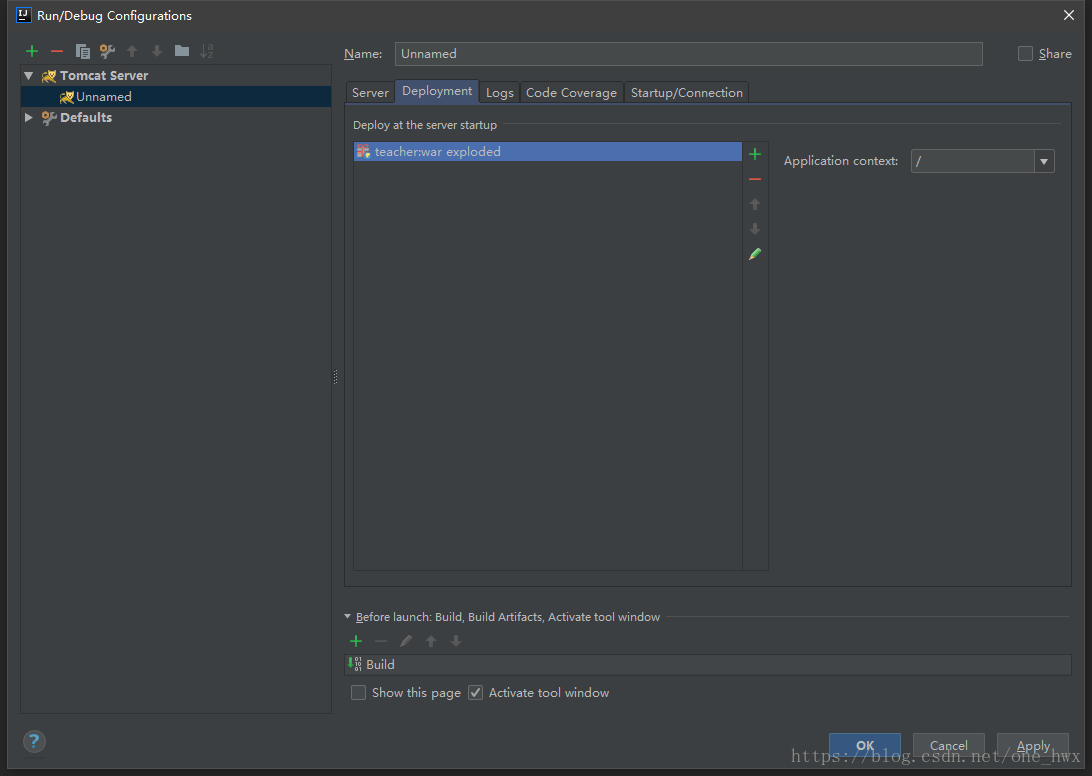The height and width of the screenshot is (776, 1092).
Task: Create a new folder for configurations
Action: pos(182,50)
